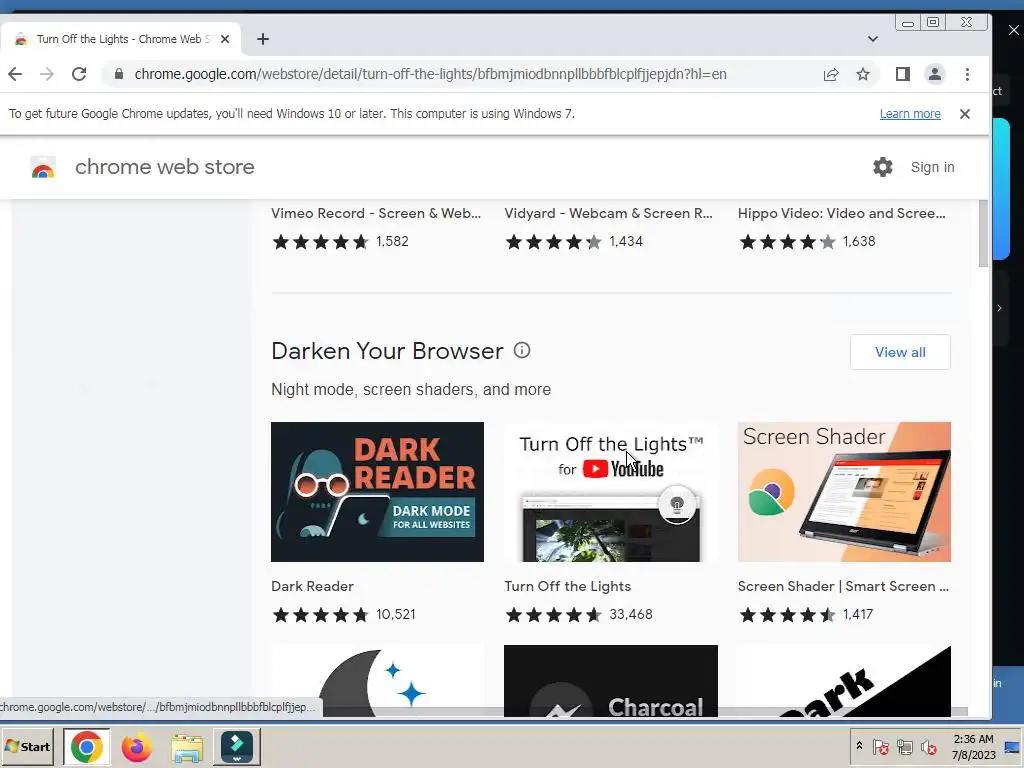Image resolution: width=1024 pixels, height=768 pixels.
Task: Open Screen Shader | Smart Screen title
Action: [843, 586]
